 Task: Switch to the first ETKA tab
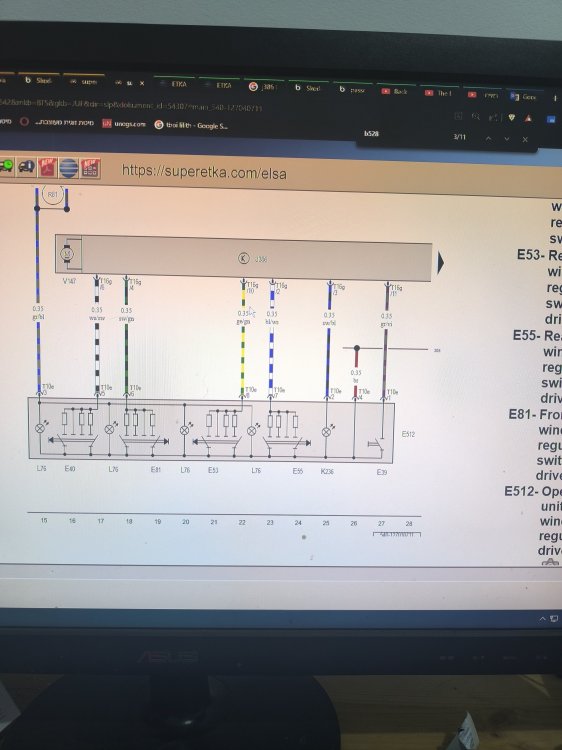pos(174,84)
